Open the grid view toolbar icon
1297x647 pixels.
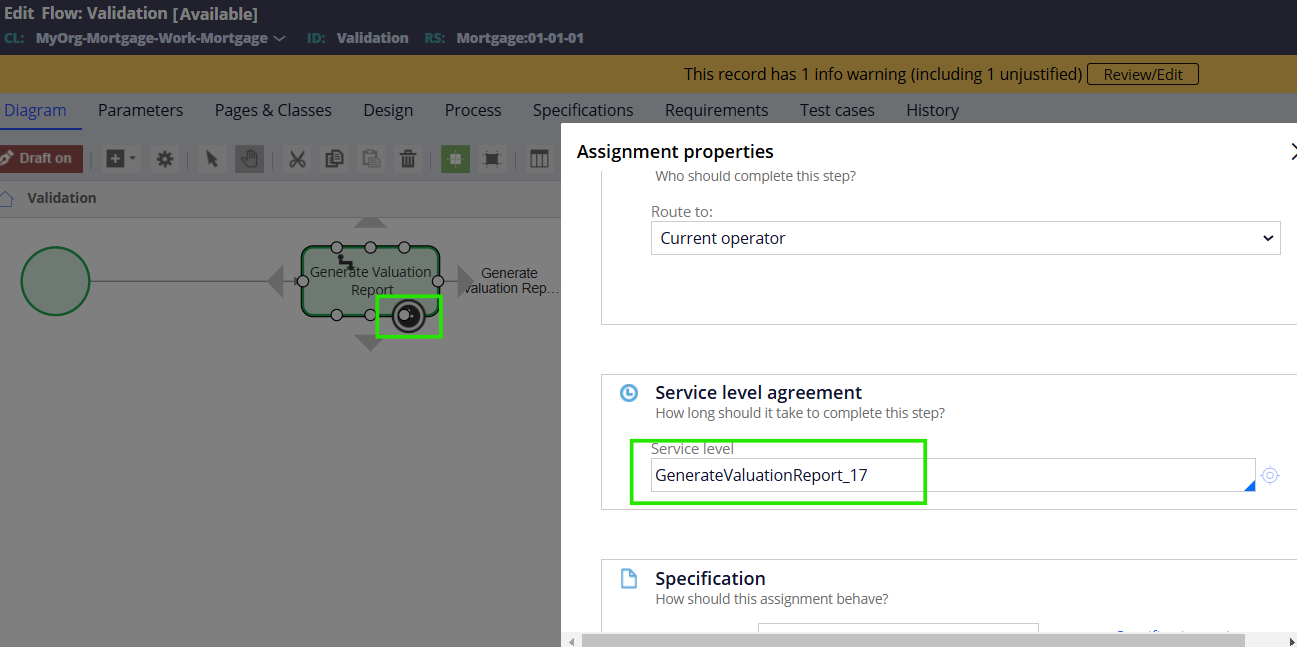(x=539, y=159)
